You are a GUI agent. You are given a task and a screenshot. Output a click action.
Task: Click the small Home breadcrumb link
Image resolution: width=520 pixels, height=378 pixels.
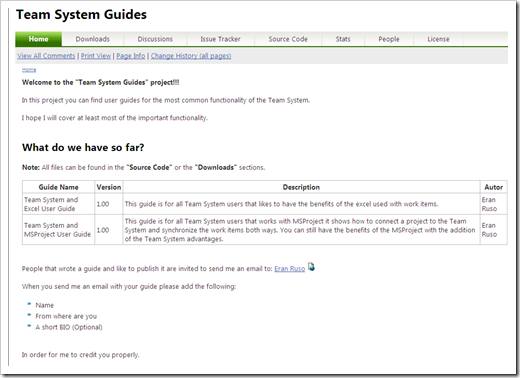coord(29,70)
